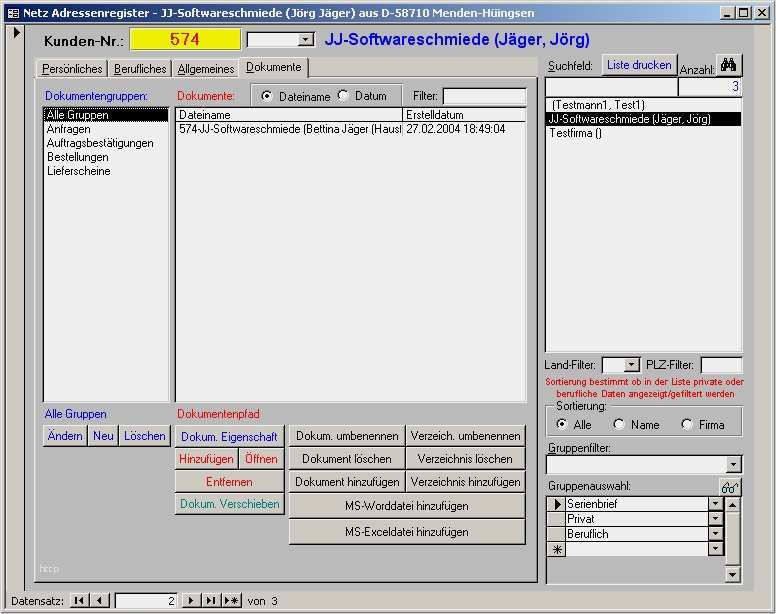Screen dimensions: 776x614
Task: Open the Serienbrief row dropdown arrow
Action: pos(716,504)
